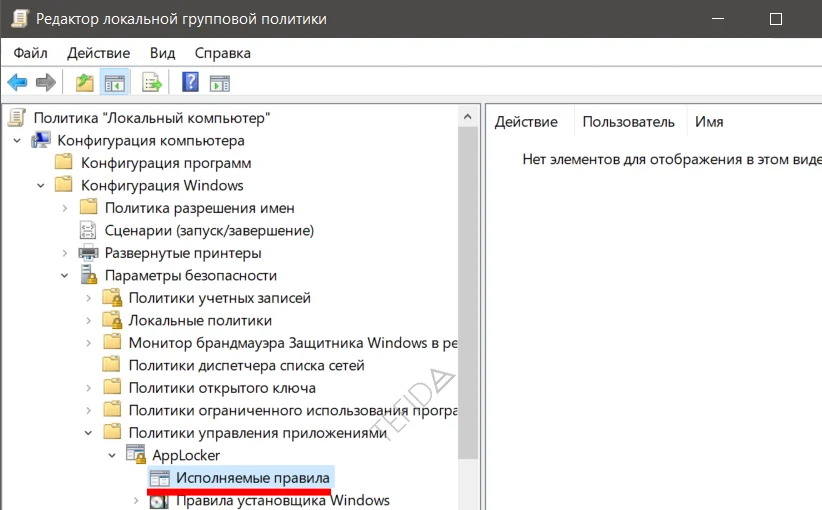Click the computer icon of Конфигурация компьютера

click(41, 140)
